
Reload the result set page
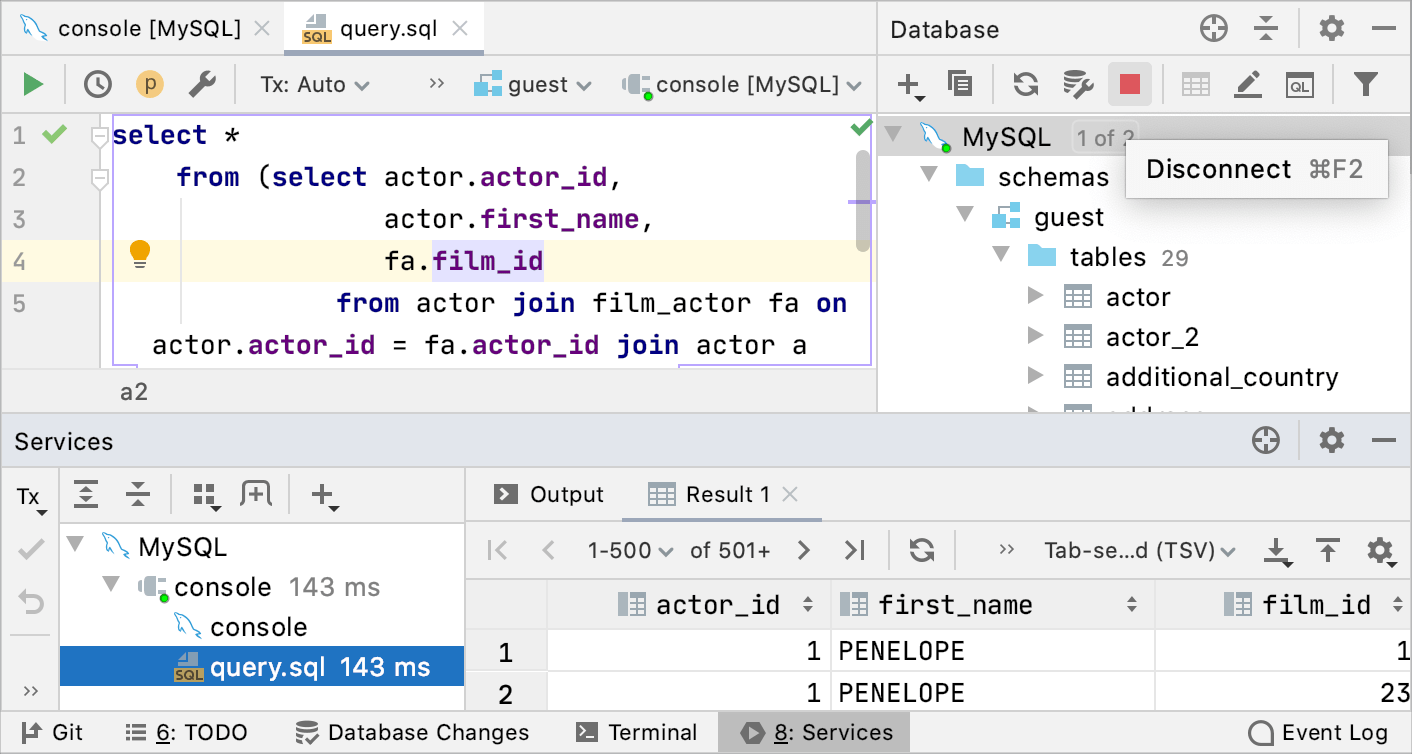pyautogui.click(x=920, y=550)
